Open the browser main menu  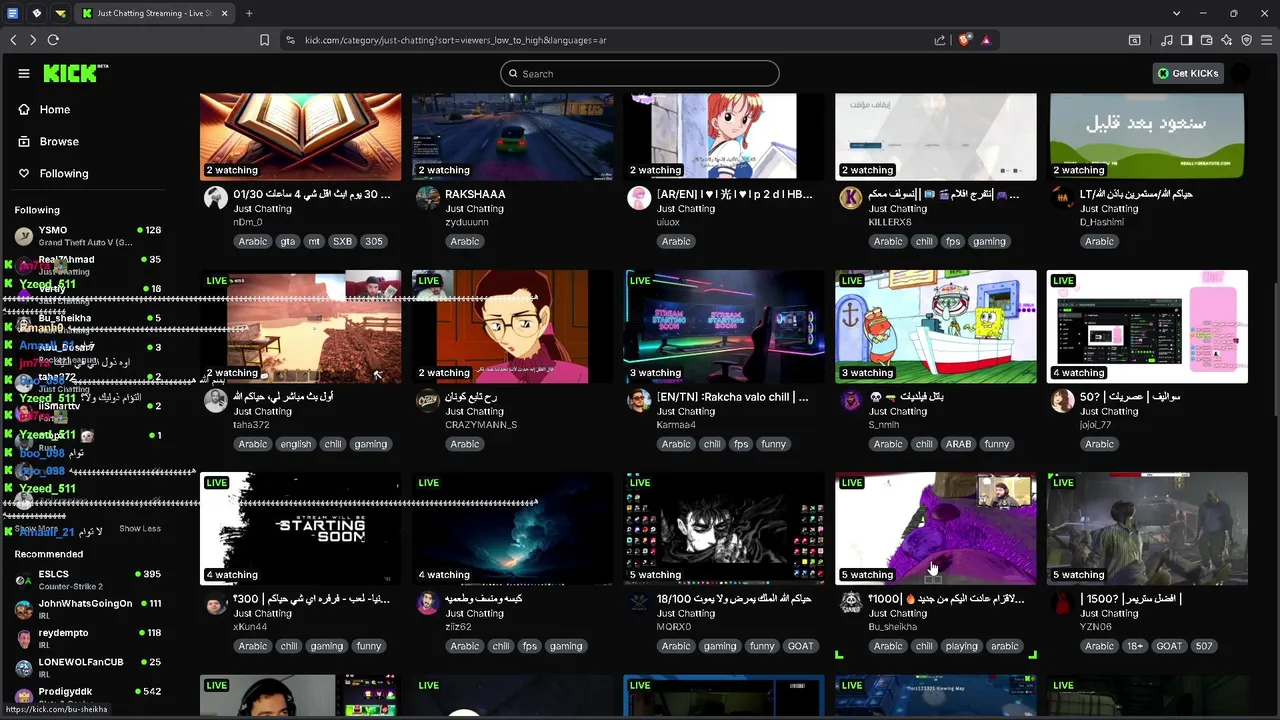(x=1266, y=40)
